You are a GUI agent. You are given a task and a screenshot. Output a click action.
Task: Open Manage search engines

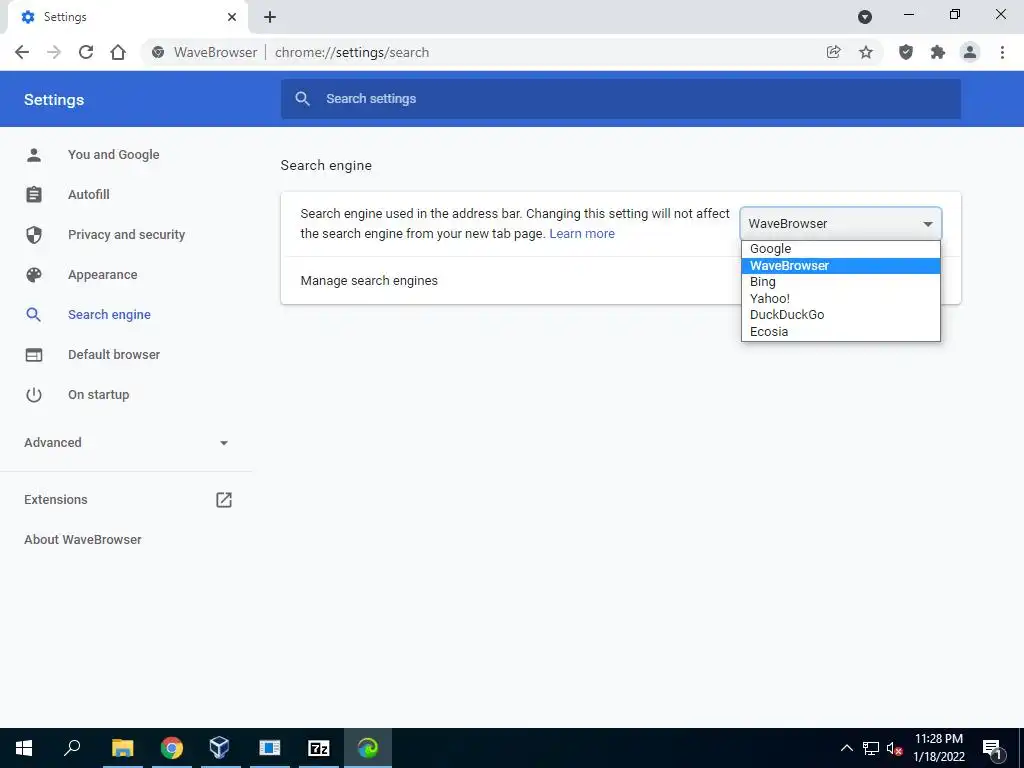click(x=369, y=281)
